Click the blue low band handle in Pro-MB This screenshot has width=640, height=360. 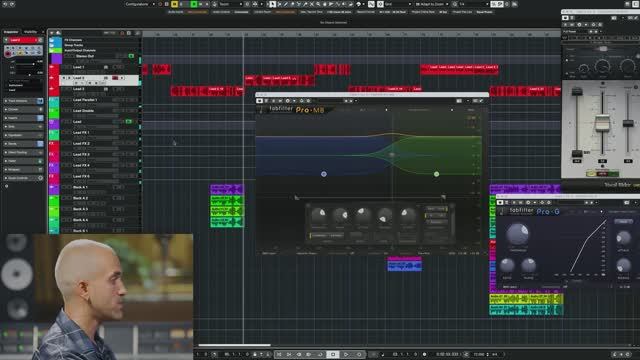coord(324,174)
